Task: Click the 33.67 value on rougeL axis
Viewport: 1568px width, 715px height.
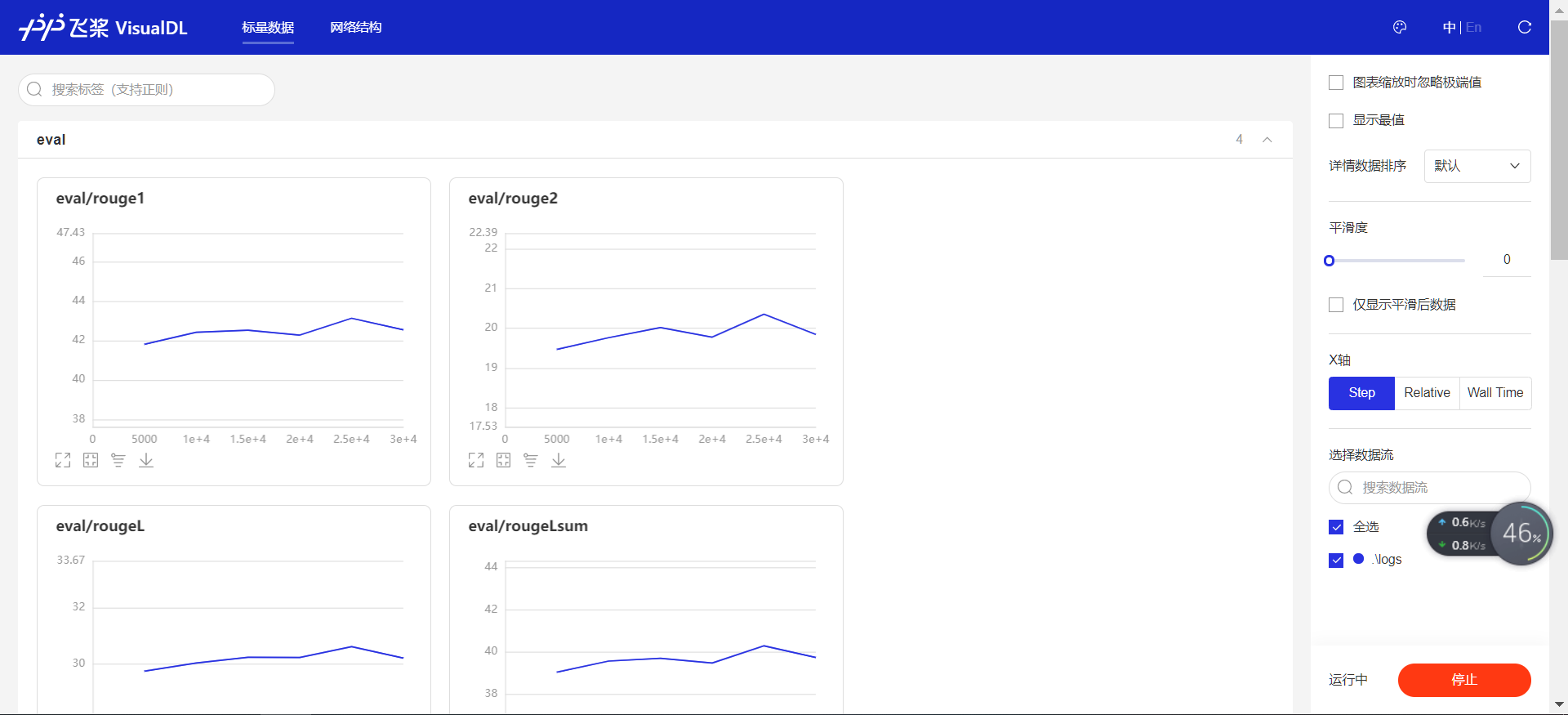Action: pyautogui.click(x=70, y=560)
